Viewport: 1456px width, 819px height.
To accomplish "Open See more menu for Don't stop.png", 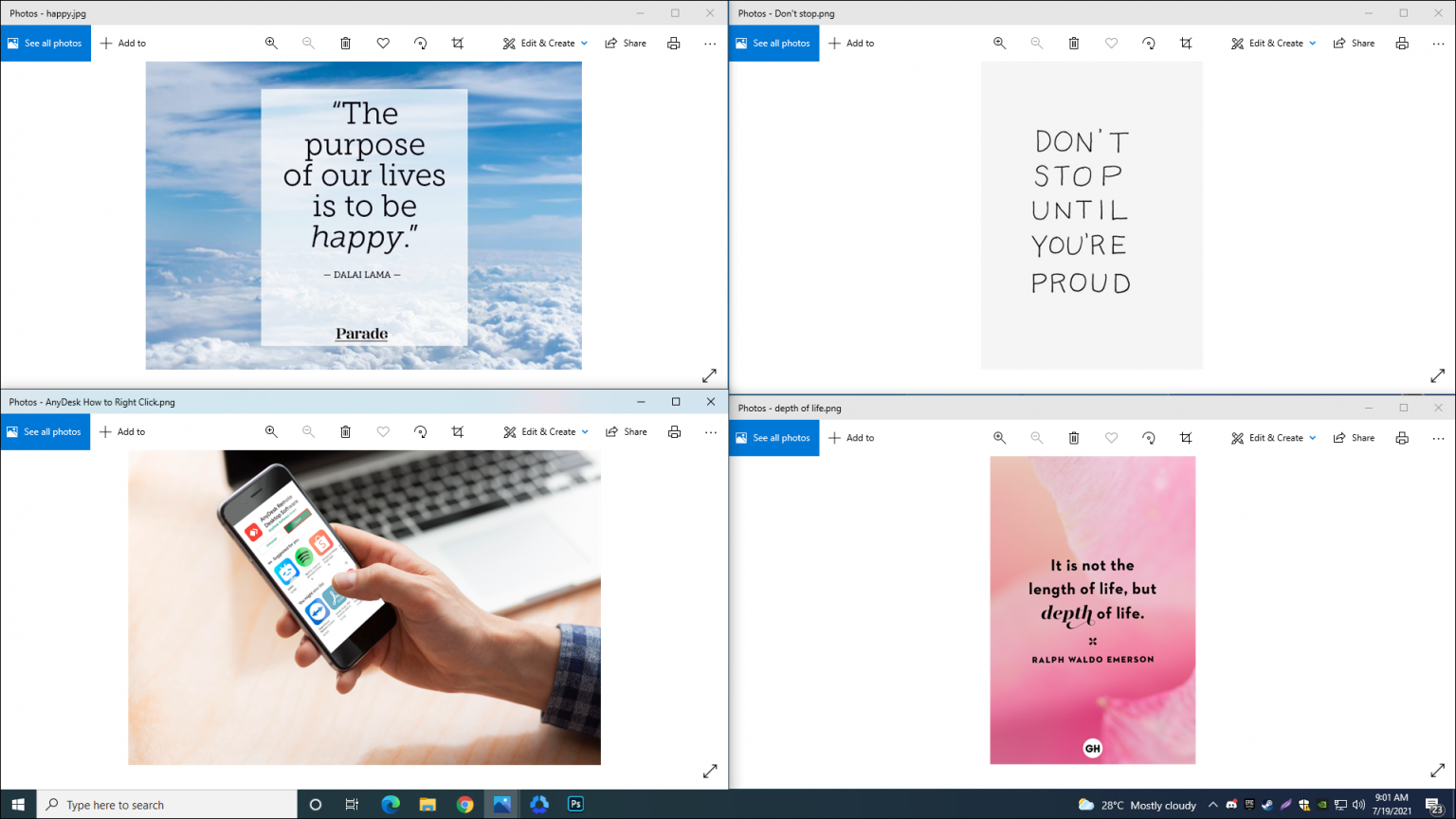I will tap(1438, 43).
